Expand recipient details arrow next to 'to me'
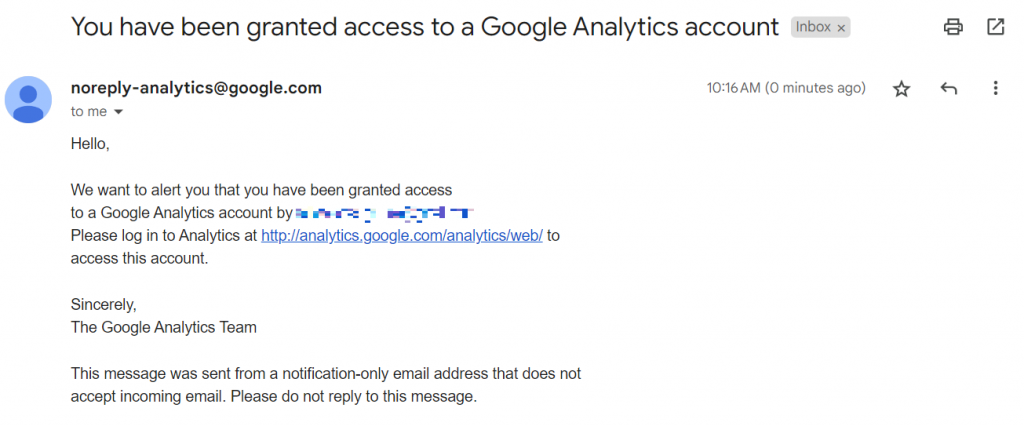The height and width of the screenshot is (426, 1024). (119, 112)
